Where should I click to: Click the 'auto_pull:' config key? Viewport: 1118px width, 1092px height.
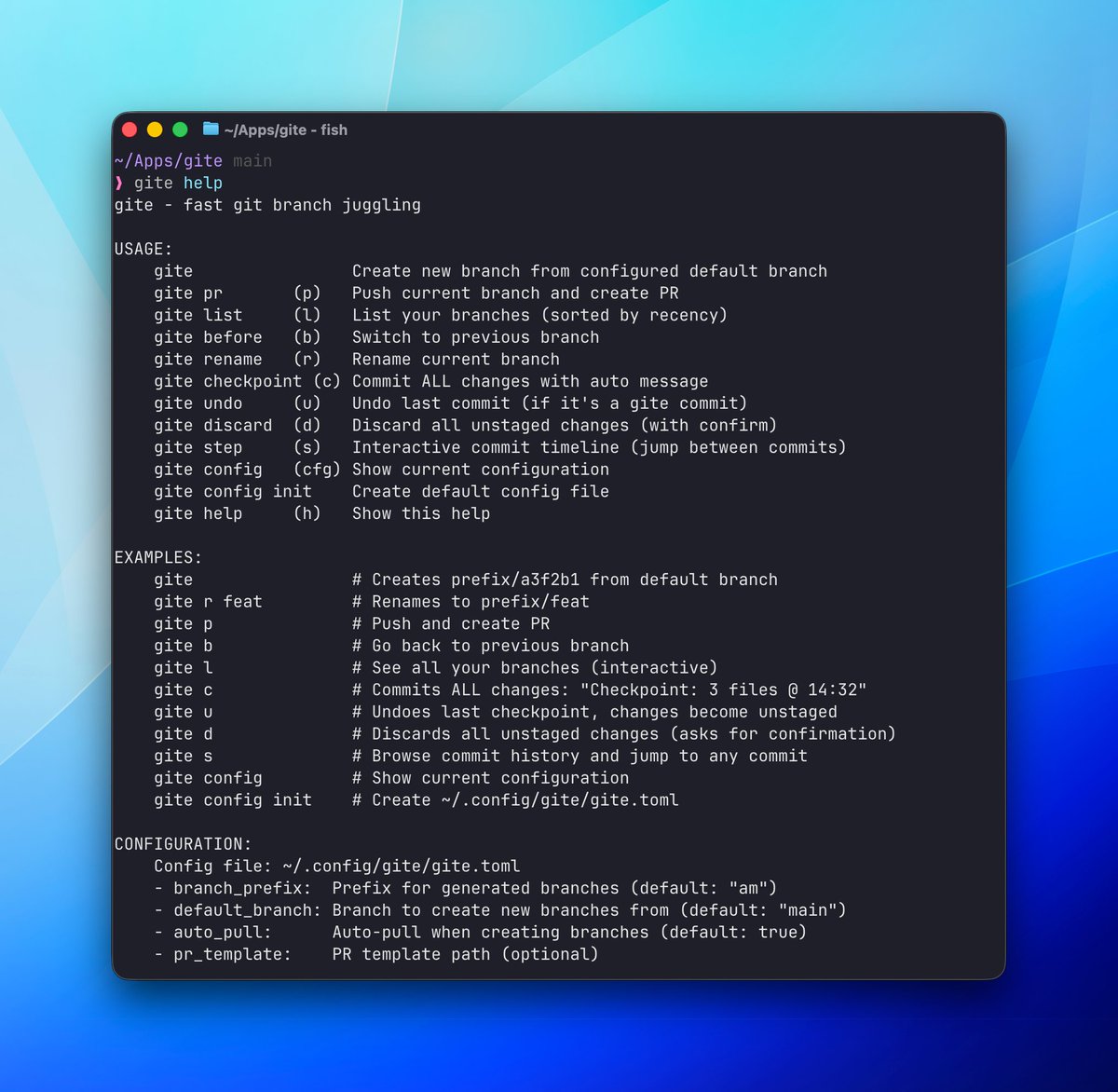click(x=224, y=933)
